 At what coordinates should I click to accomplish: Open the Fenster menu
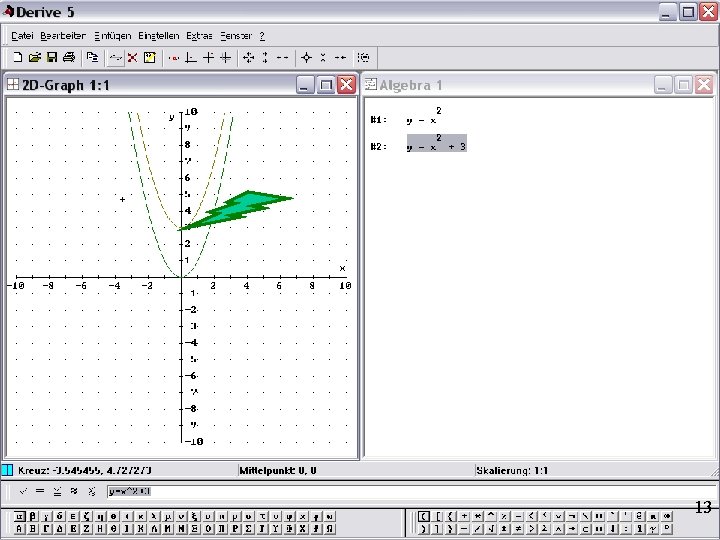coord(236,35)
